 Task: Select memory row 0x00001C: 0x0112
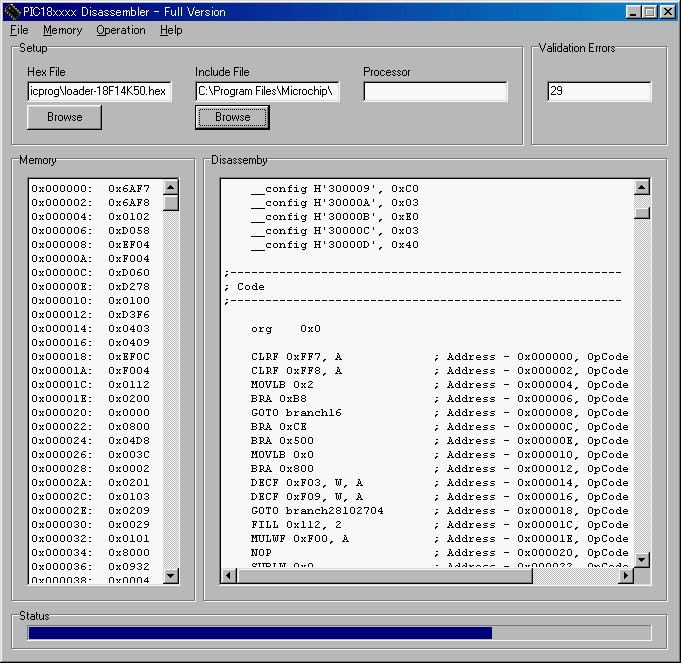pyautogui.click(x=90, y=384)
